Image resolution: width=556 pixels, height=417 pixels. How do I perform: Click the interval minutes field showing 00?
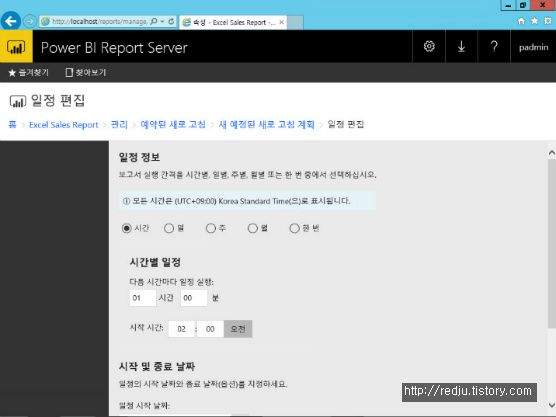point(194,298)
